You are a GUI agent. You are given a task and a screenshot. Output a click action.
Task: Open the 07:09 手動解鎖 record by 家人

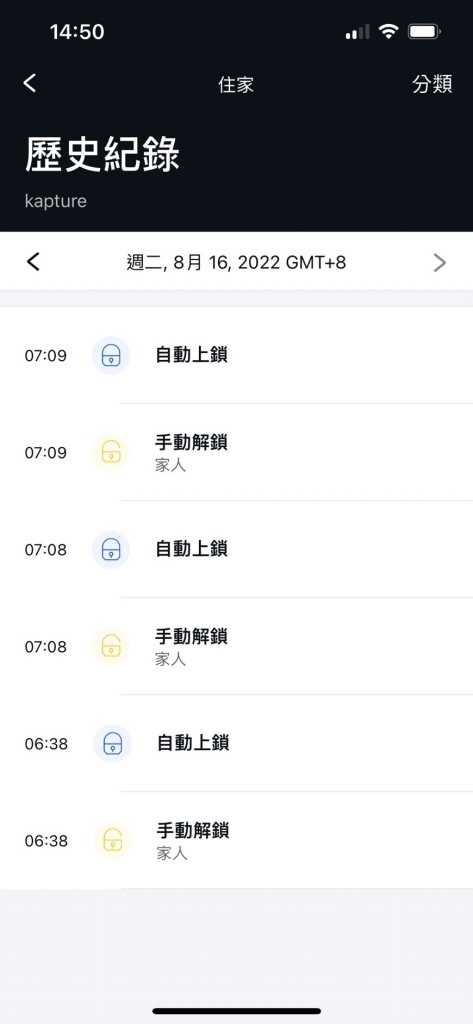[236, 453]
